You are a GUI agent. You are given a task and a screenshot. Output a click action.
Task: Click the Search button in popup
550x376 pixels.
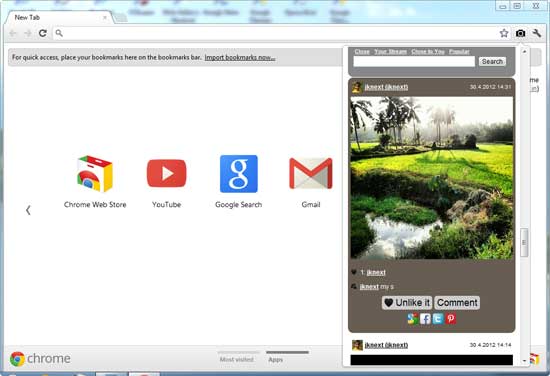pyautogui.click(x=492, y=61)
